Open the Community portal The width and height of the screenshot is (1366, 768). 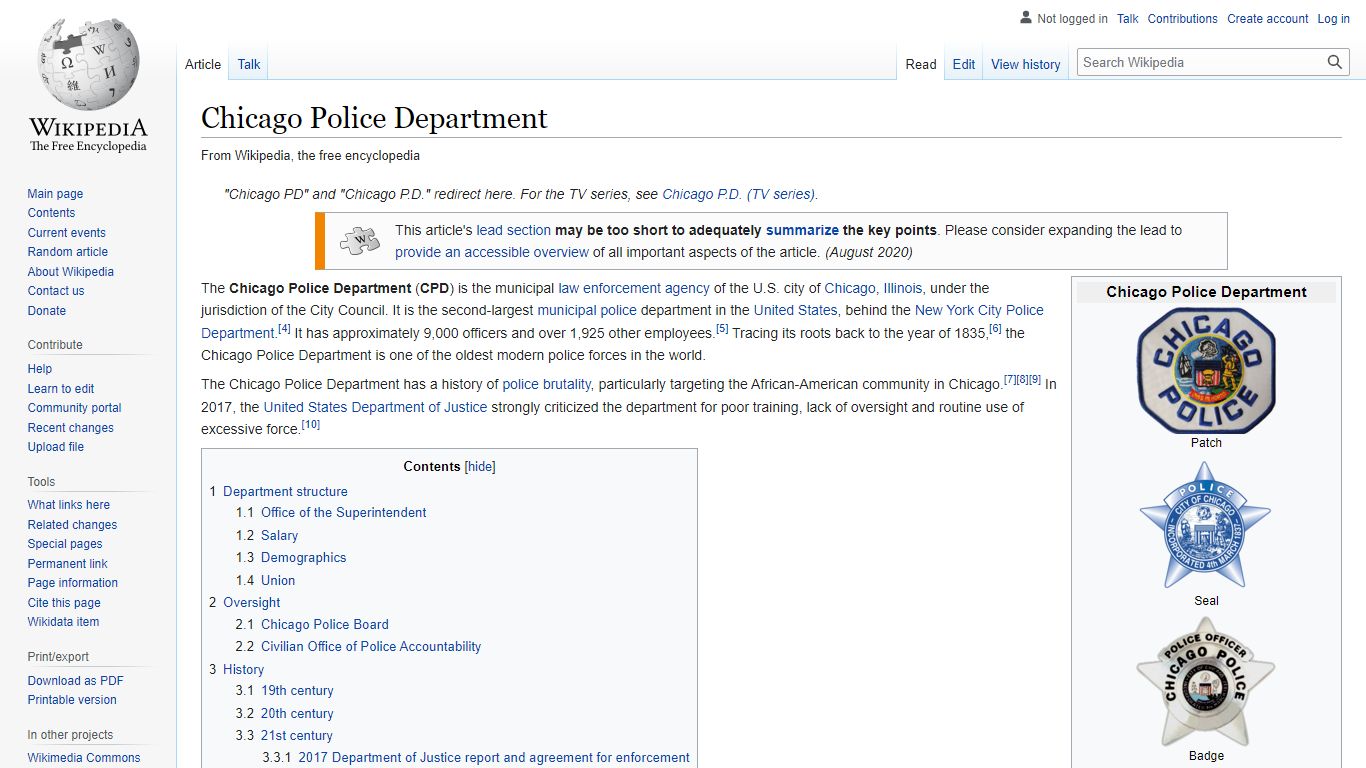pyautogui.click(x=75, y=408)
